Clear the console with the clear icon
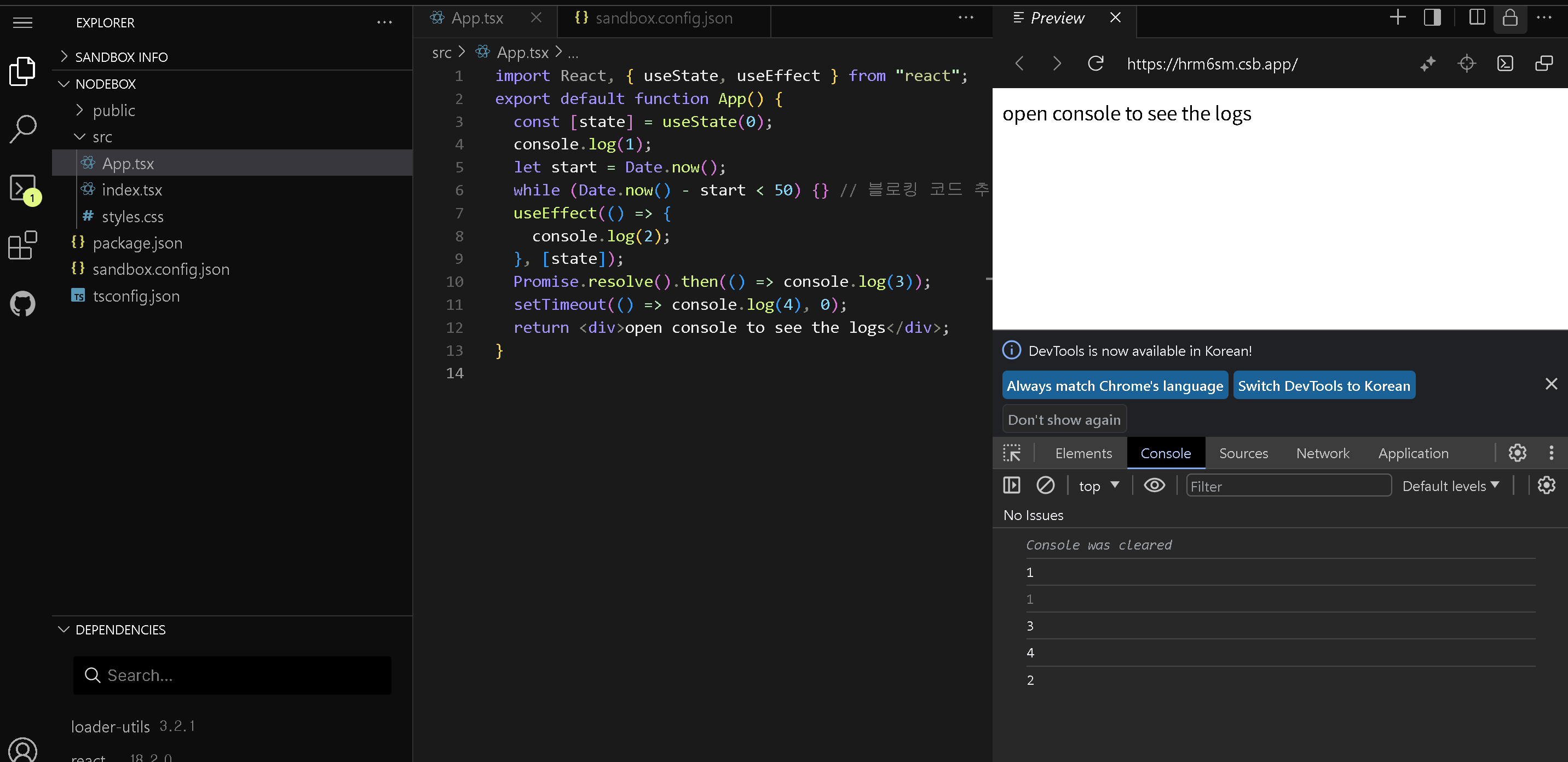Viewport: 1568px width, 762px height. pyautogui.click(x=1045, y=485)
